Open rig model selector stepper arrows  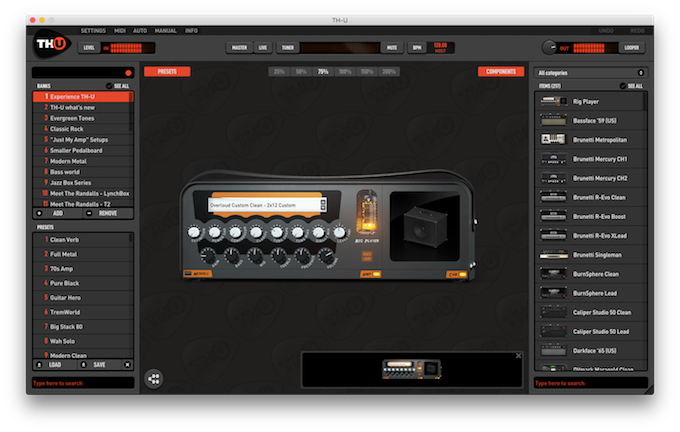(x=323, y=205)
